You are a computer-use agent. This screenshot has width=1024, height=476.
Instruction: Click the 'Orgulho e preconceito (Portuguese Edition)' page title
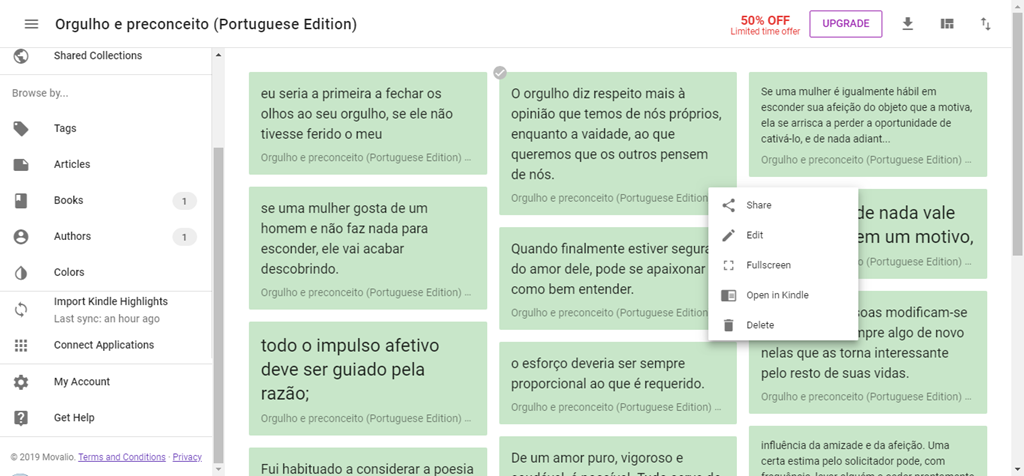206,25
